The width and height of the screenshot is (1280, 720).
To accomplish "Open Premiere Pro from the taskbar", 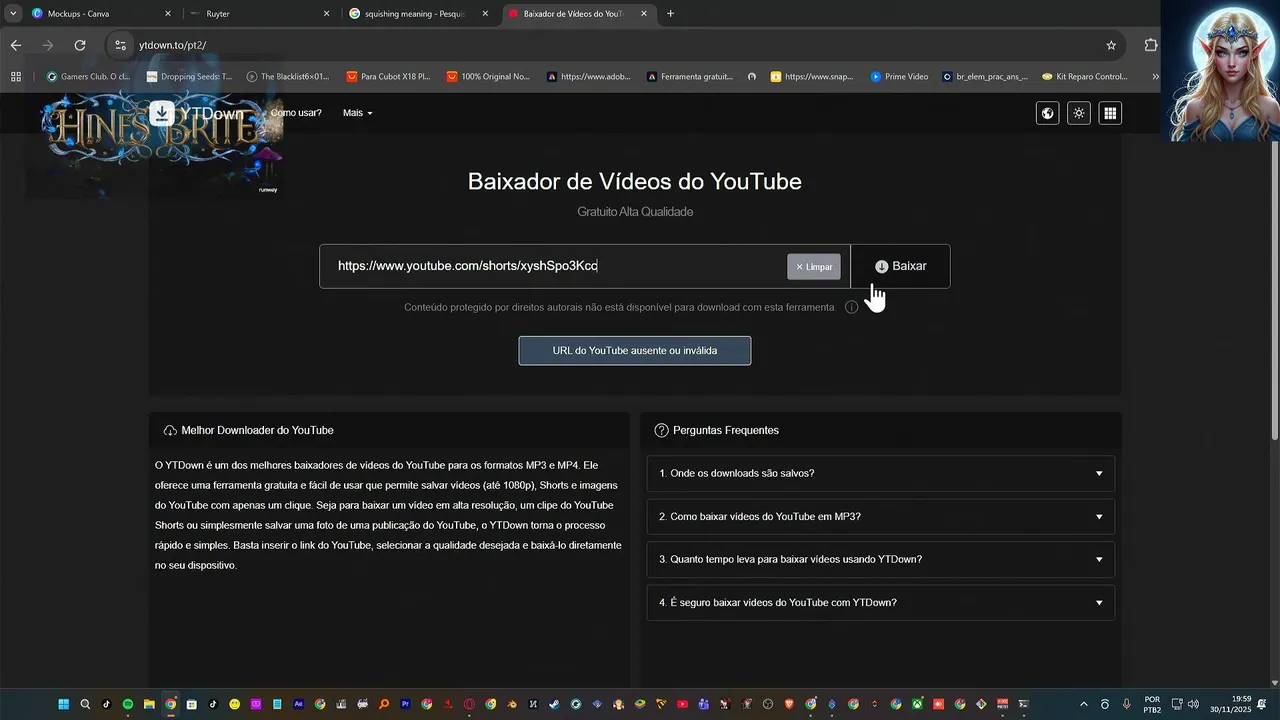I will (x=405, y=704).
